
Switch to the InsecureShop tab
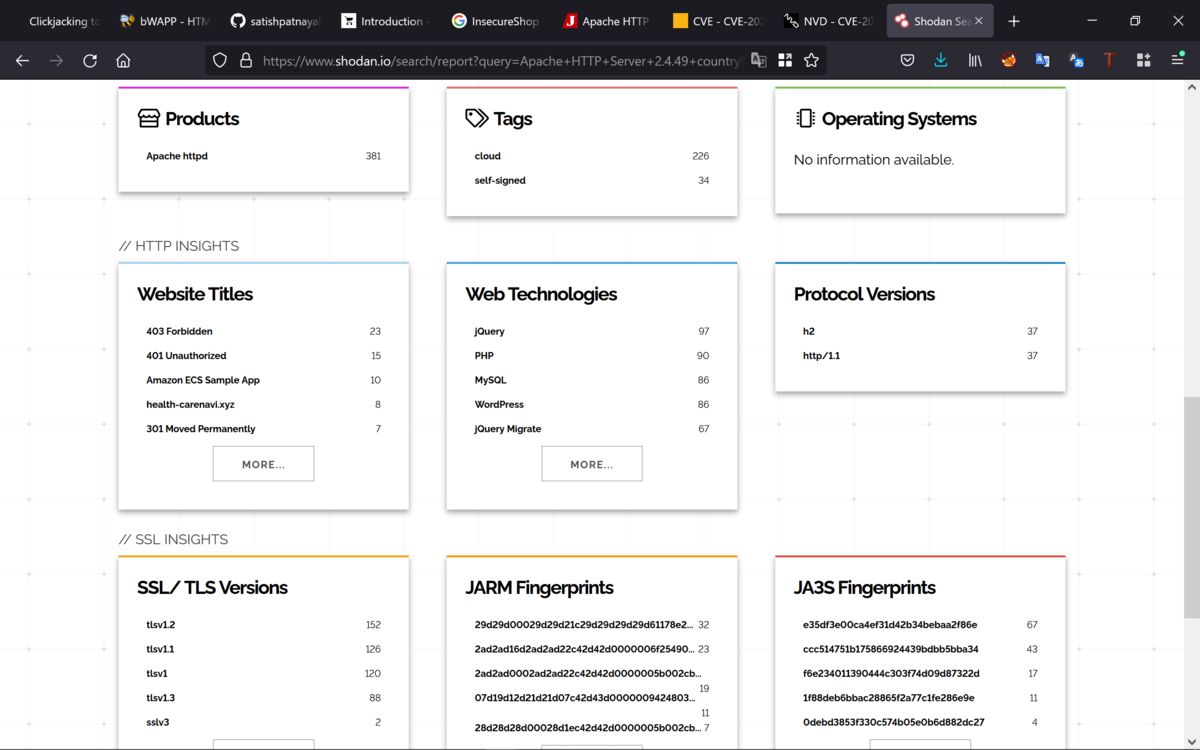[496, 21]
